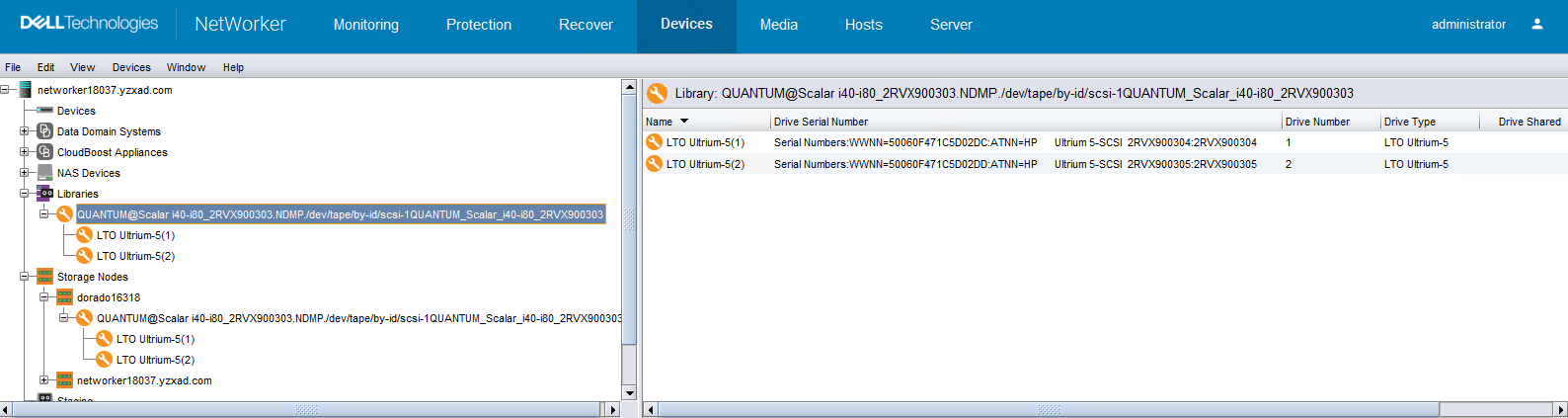The height and width of the screenshot is (418, 1568).
Task: Open the Window menu
Action: (186, 67)
